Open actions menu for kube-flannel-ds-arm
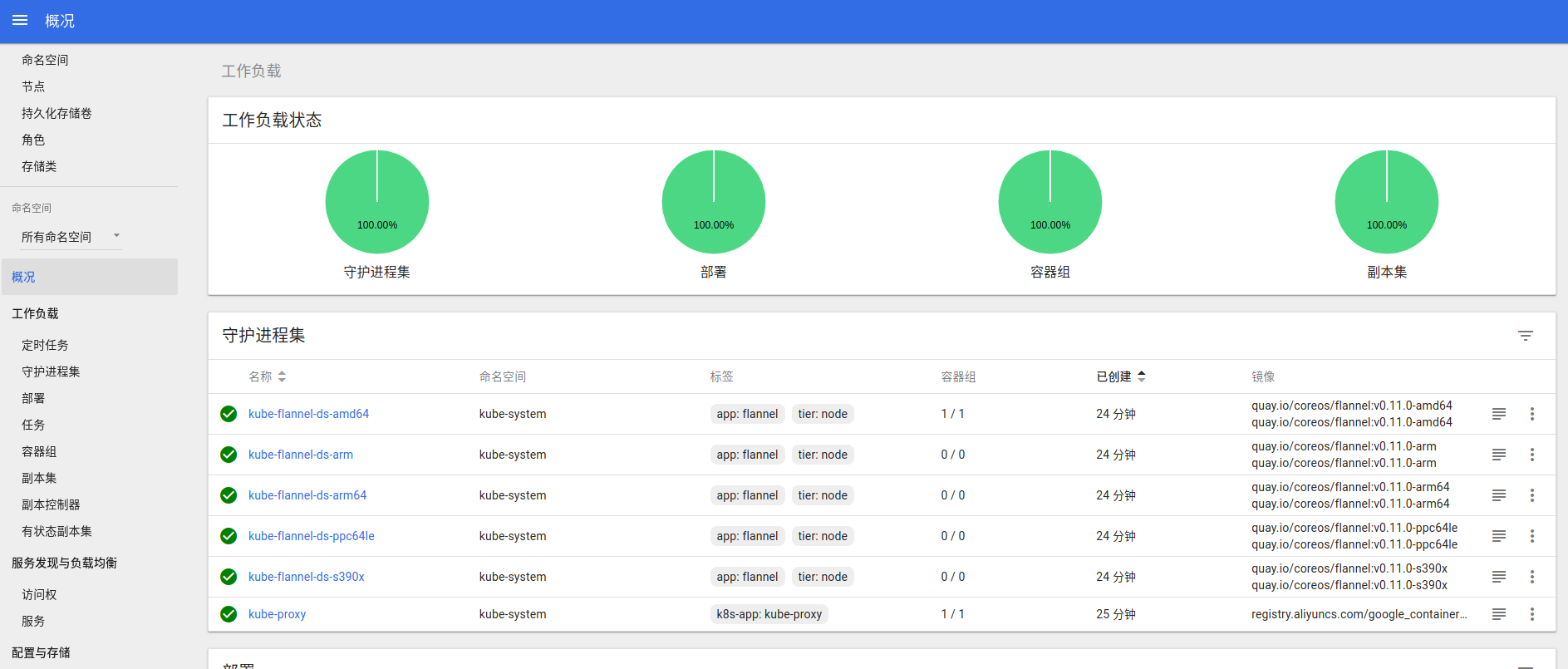Viewport: 1568px width, 669px height. point(1532,455)
